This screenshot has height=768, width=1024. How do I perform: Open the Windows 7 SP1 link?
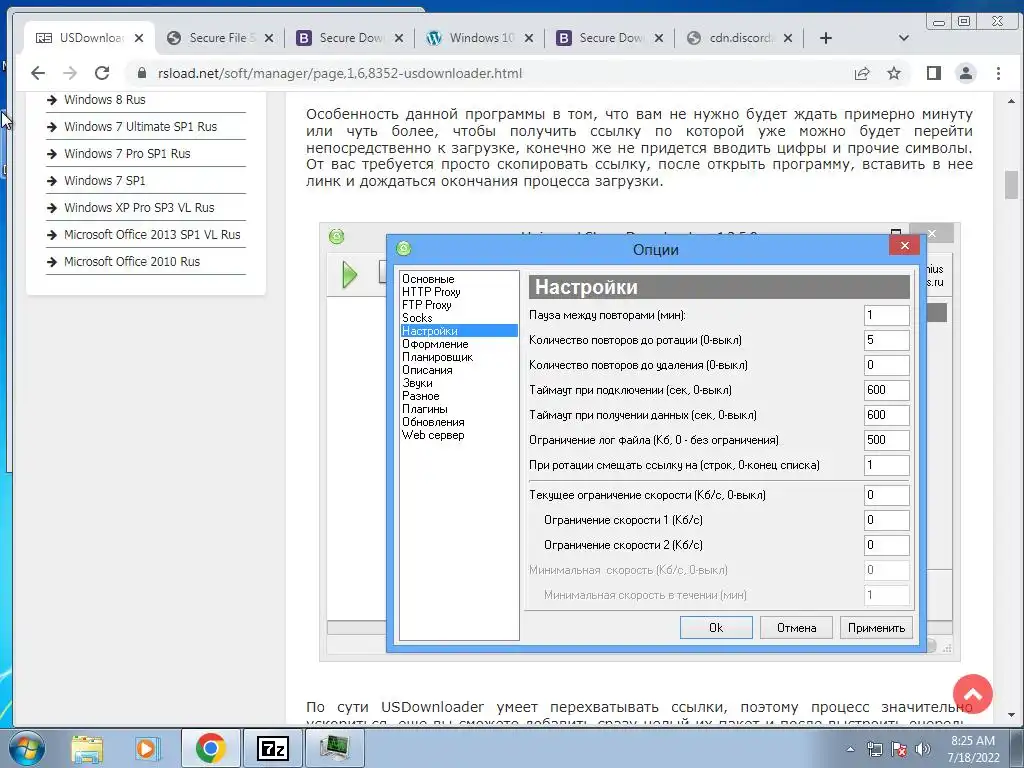pyautogui.click(x=104, y=180)
